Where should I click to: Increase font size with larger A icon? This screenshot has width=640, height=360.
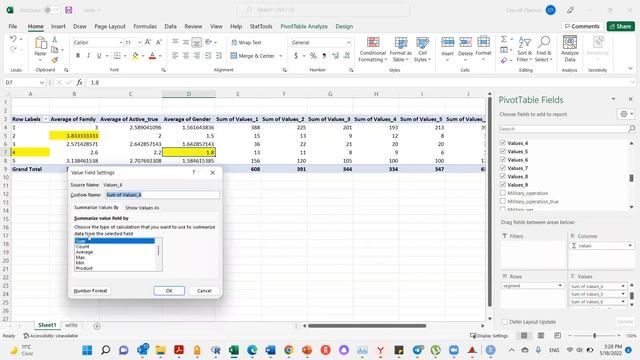tap(148, 42)
